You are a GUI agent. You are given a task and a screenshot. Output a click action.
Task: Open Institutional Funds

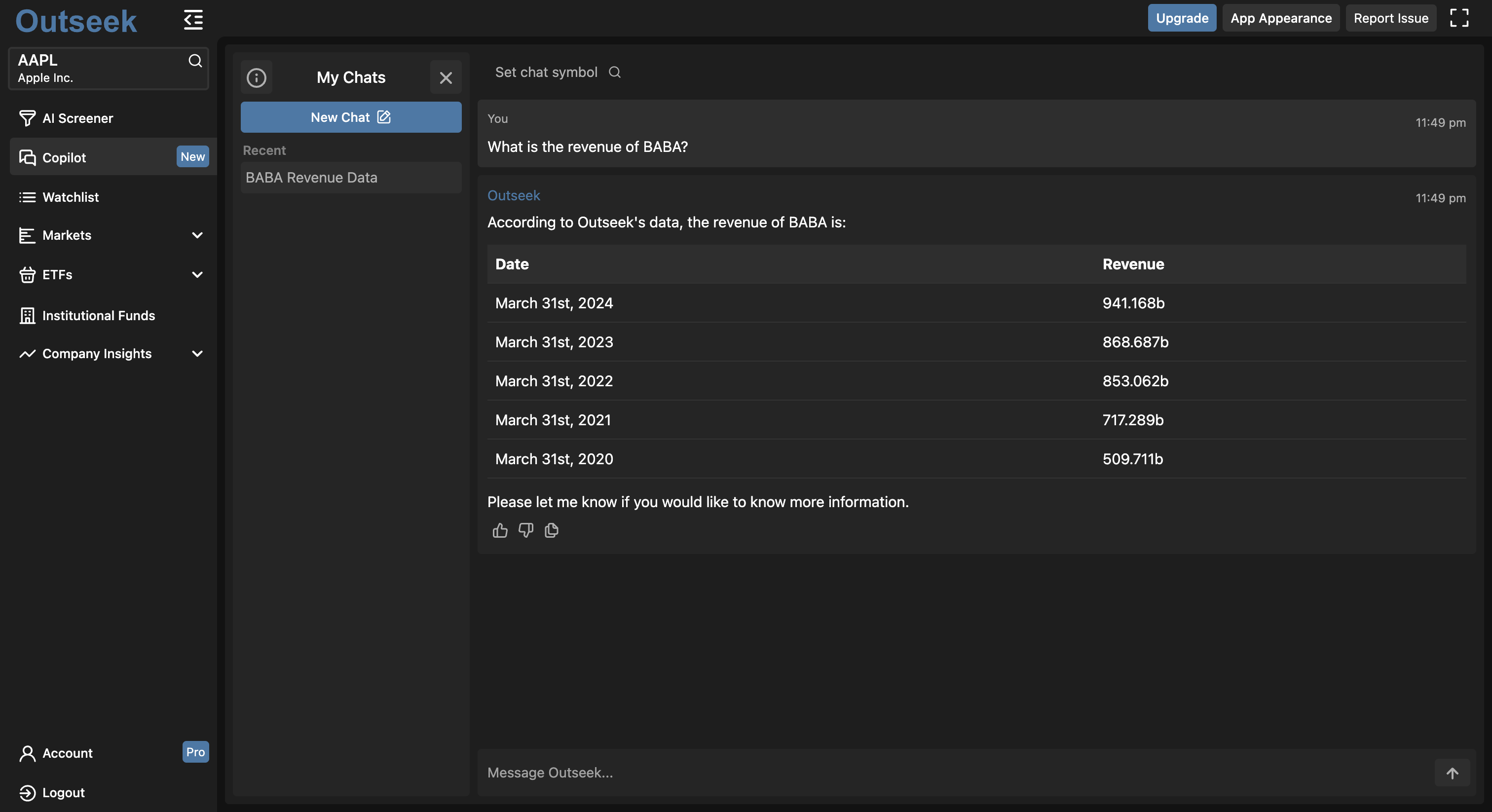(x=99, y=316)
